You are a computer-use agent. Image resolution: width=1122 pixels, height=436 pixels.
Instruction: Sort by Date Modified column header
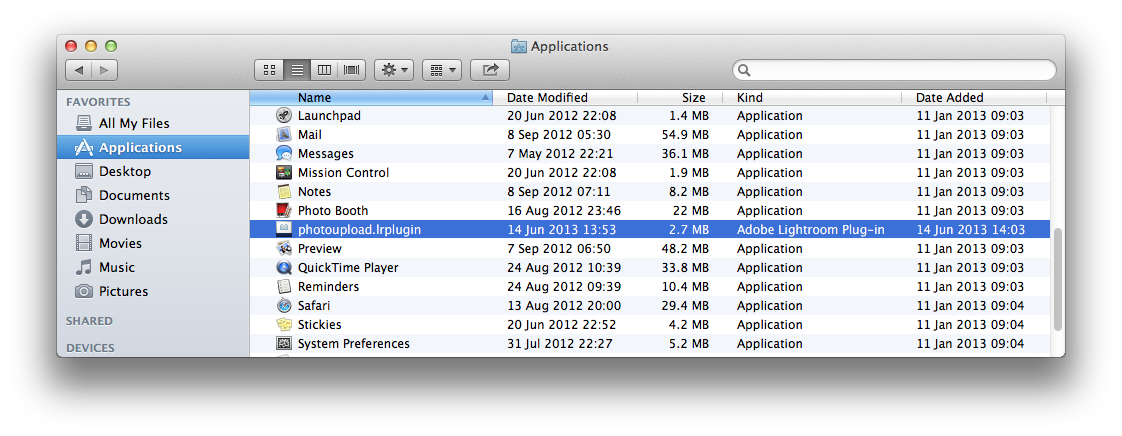click(547, 98)
